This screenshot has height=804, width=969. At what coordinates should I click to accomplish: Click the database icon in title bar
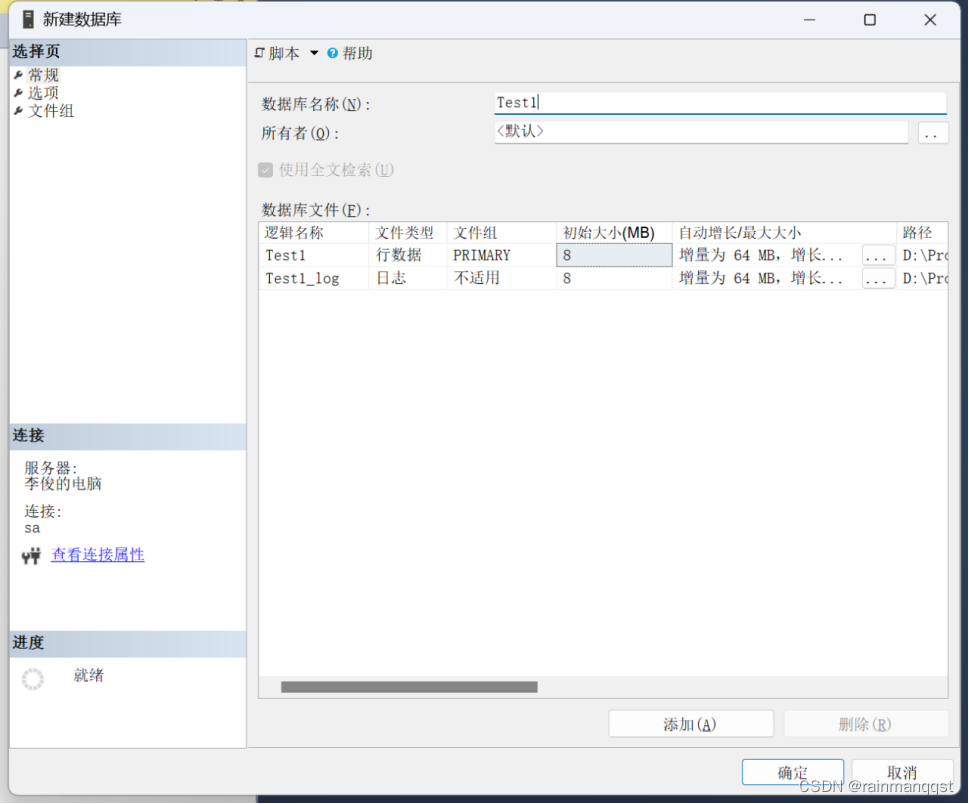click(26, 19)
